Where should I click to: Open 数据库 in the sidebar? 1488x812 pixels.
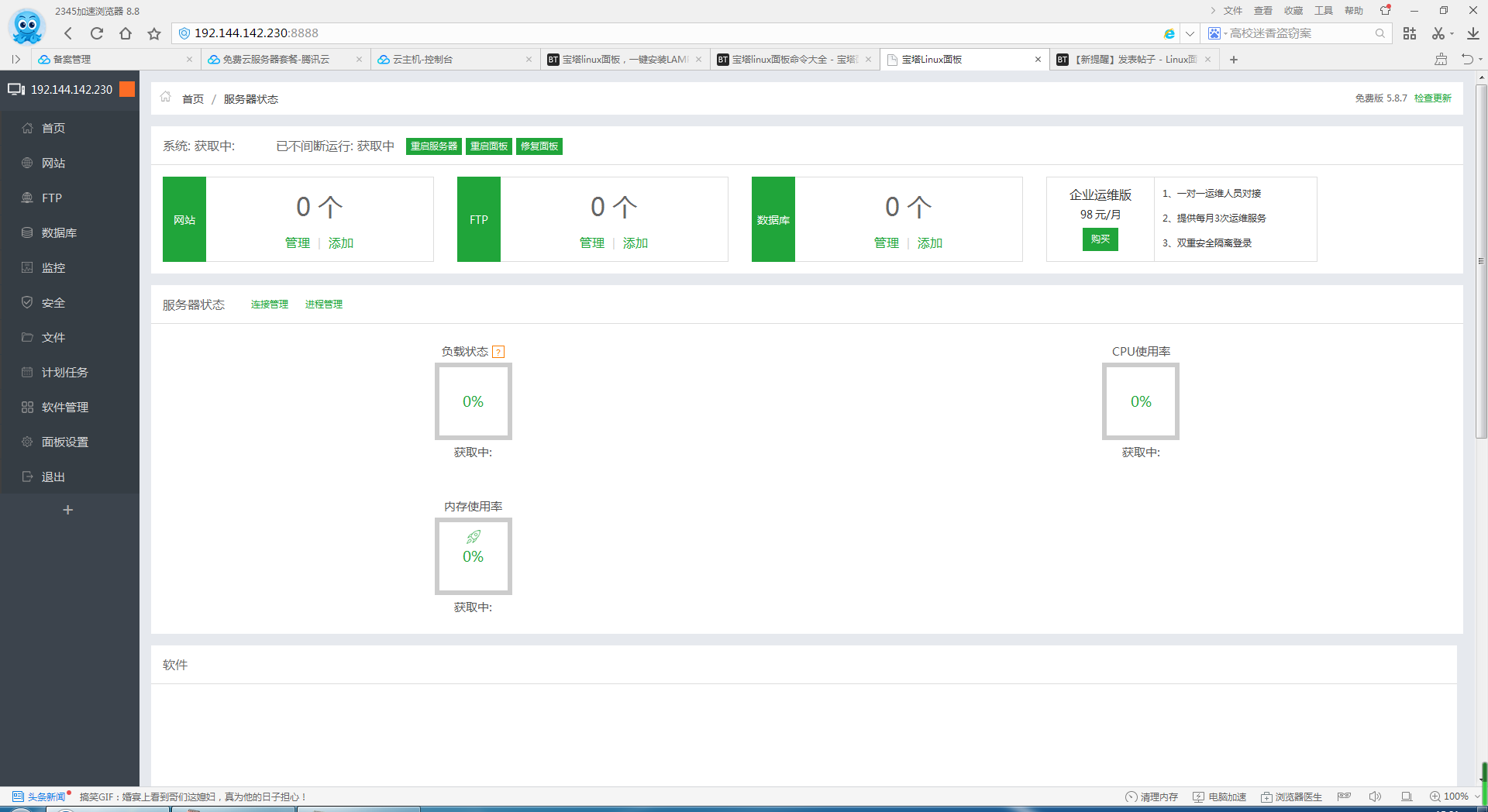click(x=70, y=232)
